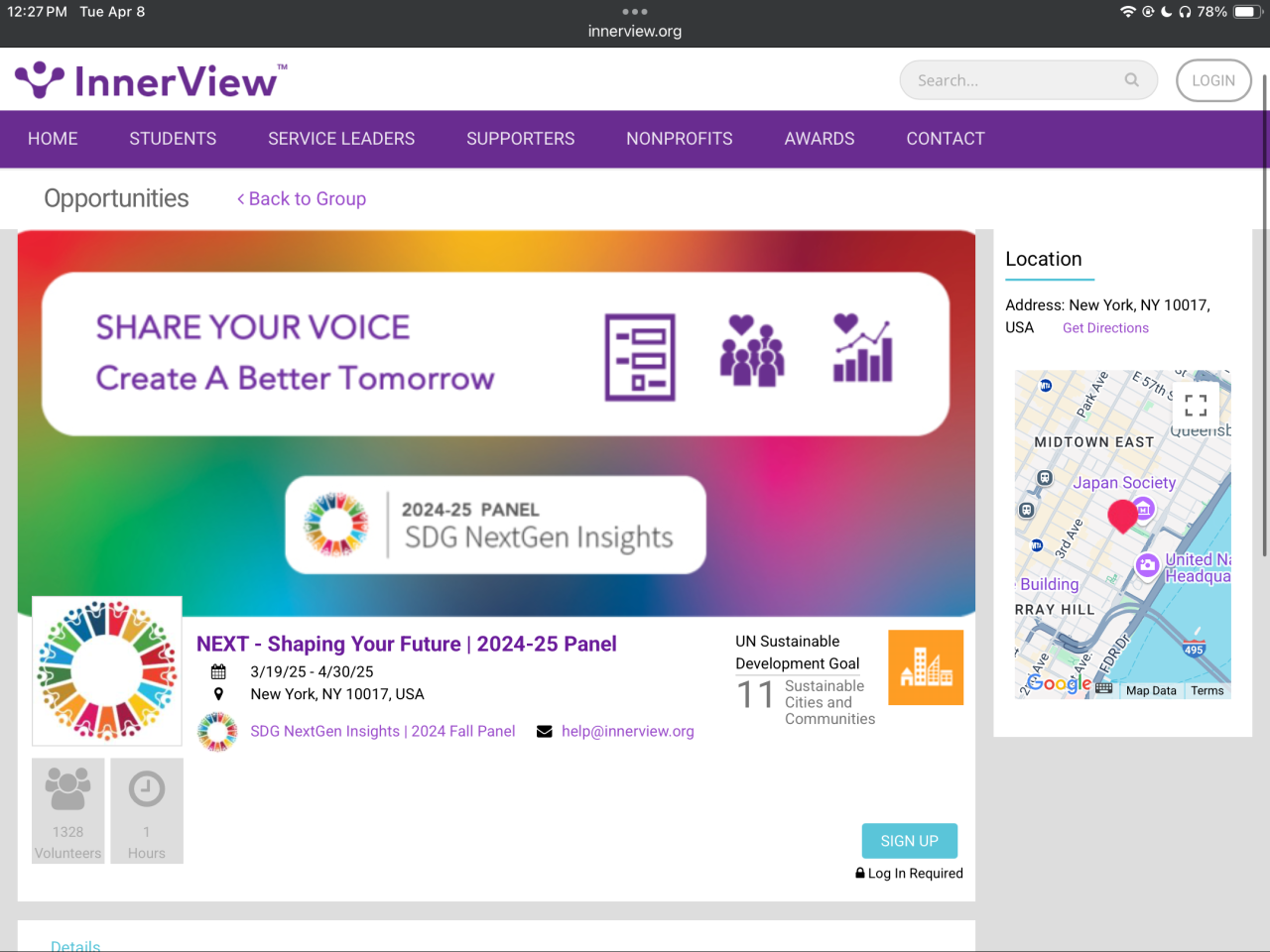Open the CONTACT menu item
This screenshot has width=1270, height=952.
coord(946,139)
